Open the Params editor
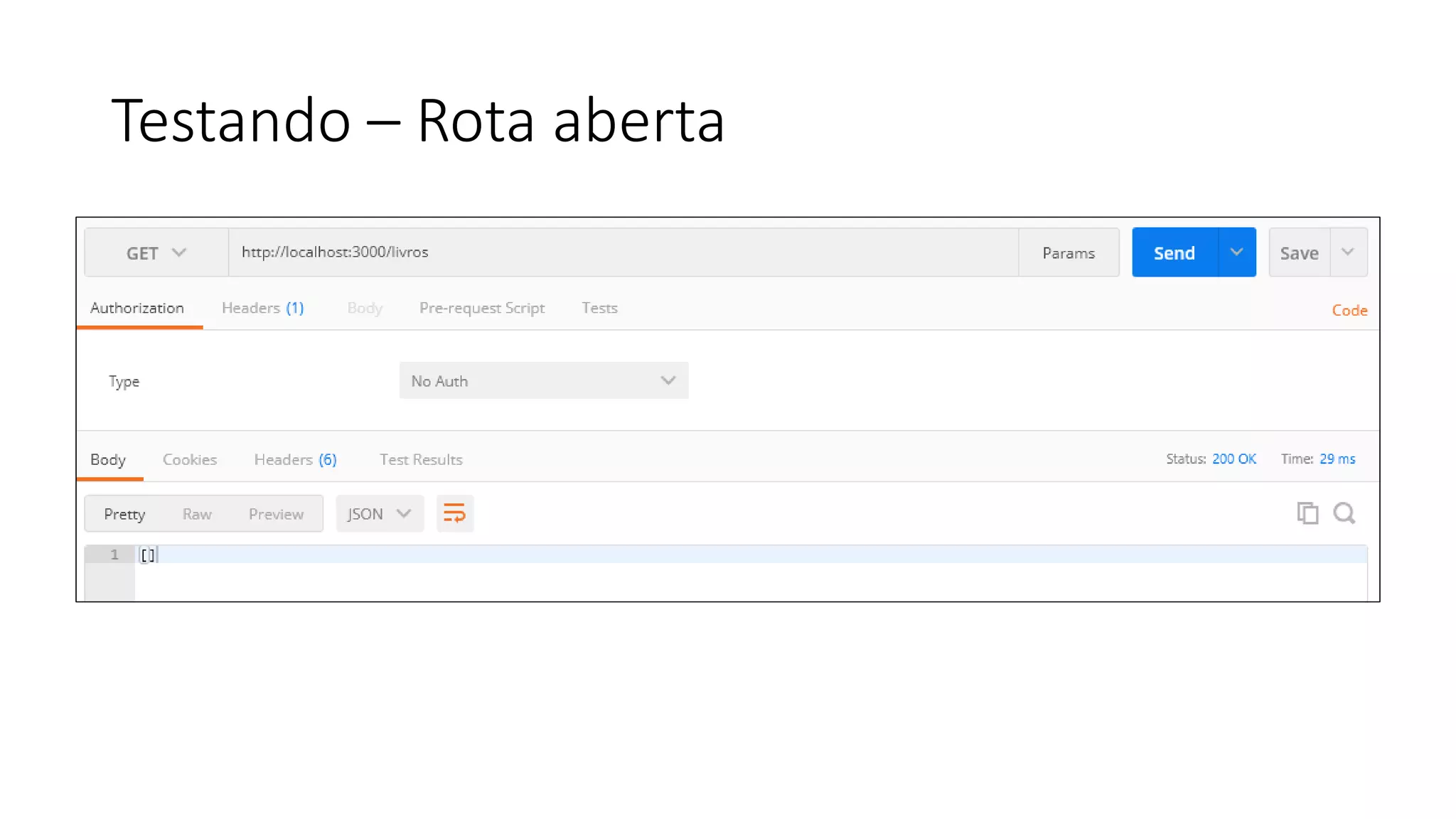 pyautogui.click(x=1069, y=252)
